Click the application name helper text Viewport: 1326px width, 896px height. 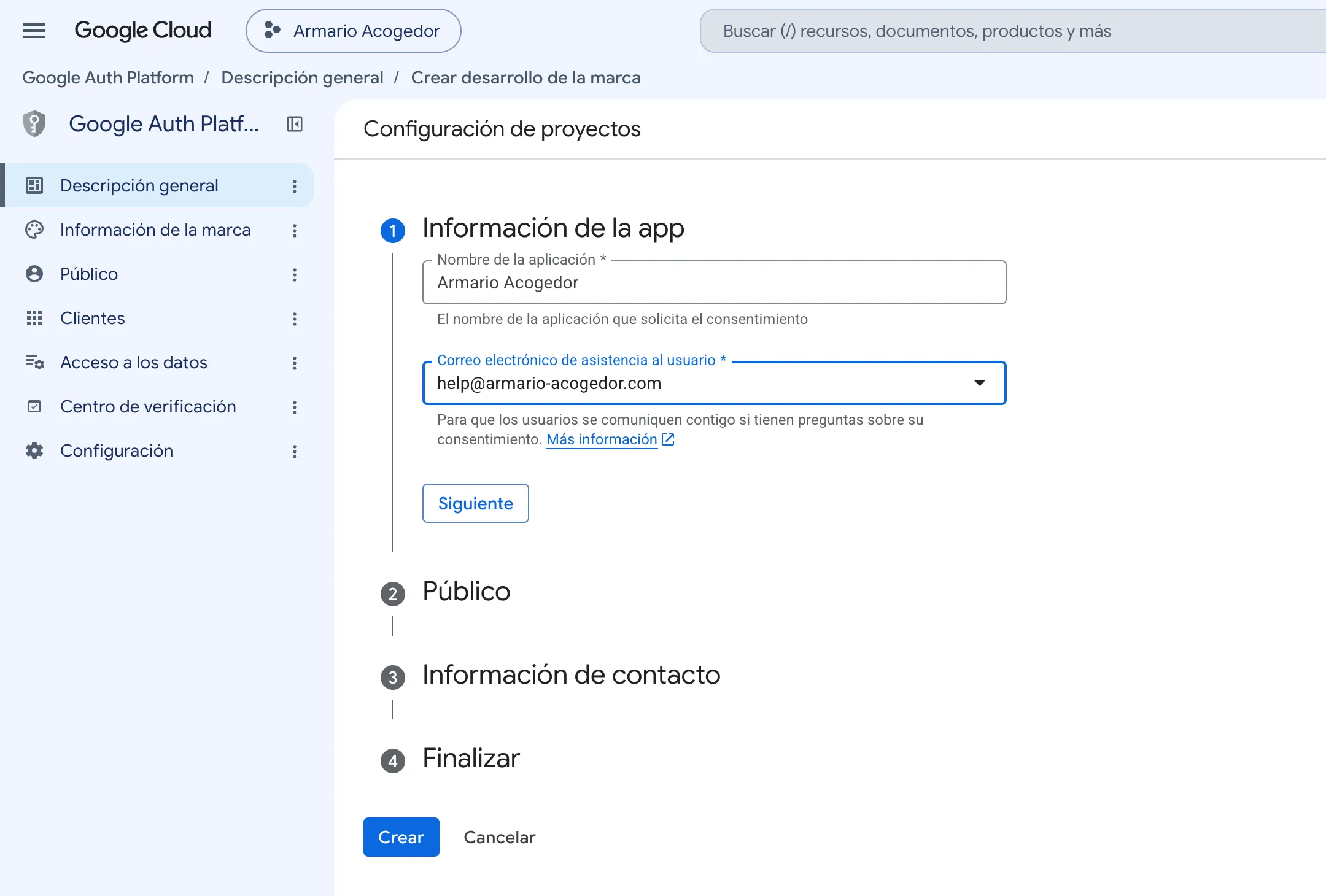(622, 319)
